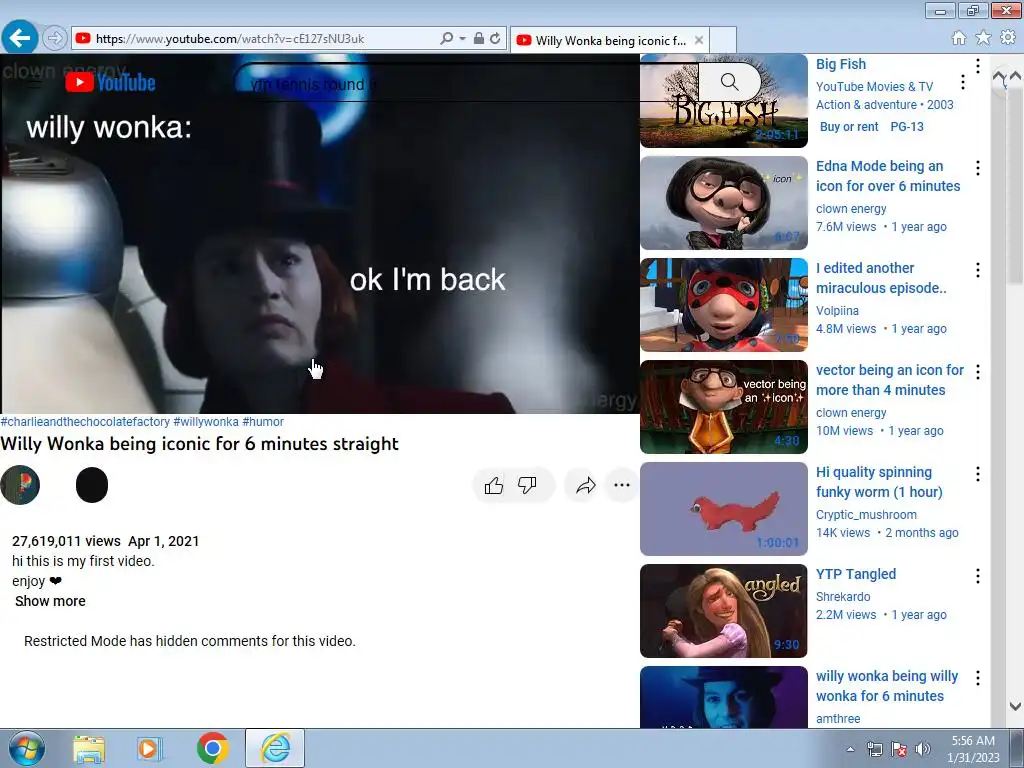Screen dimensions: 1024x768
Task: Open the browser Home icon
Action: coord(959,38)
